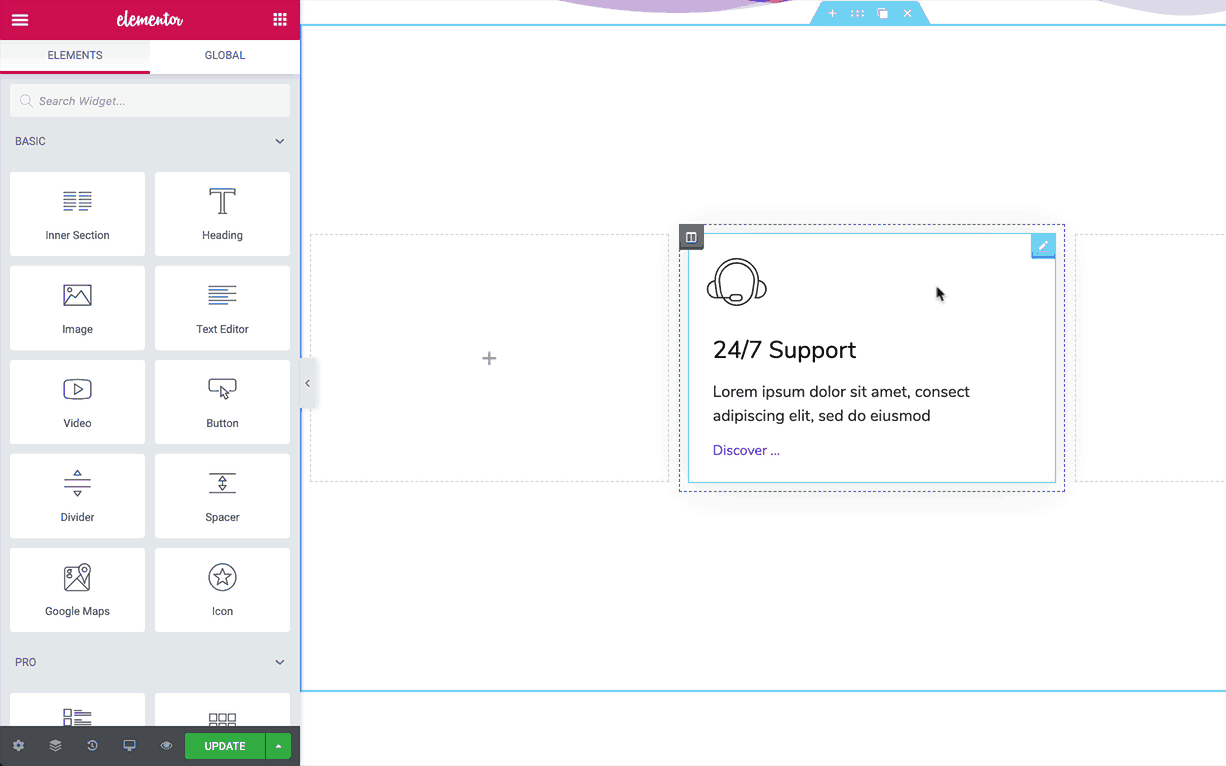Click the Lorem ipsum description text
Image resolution: width=1226 pixels, height=766 pixels.
point(841,404)
